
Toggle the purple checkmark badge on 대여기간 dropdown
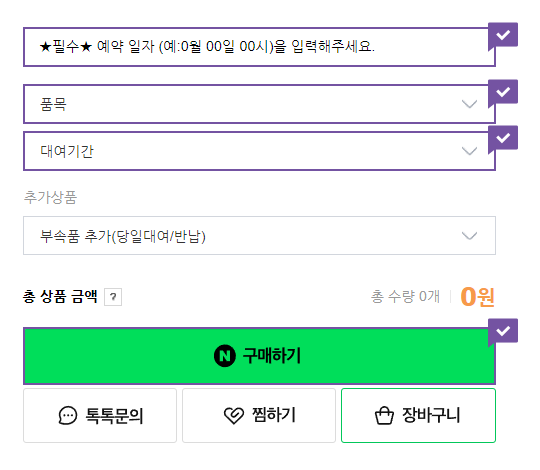503,138
